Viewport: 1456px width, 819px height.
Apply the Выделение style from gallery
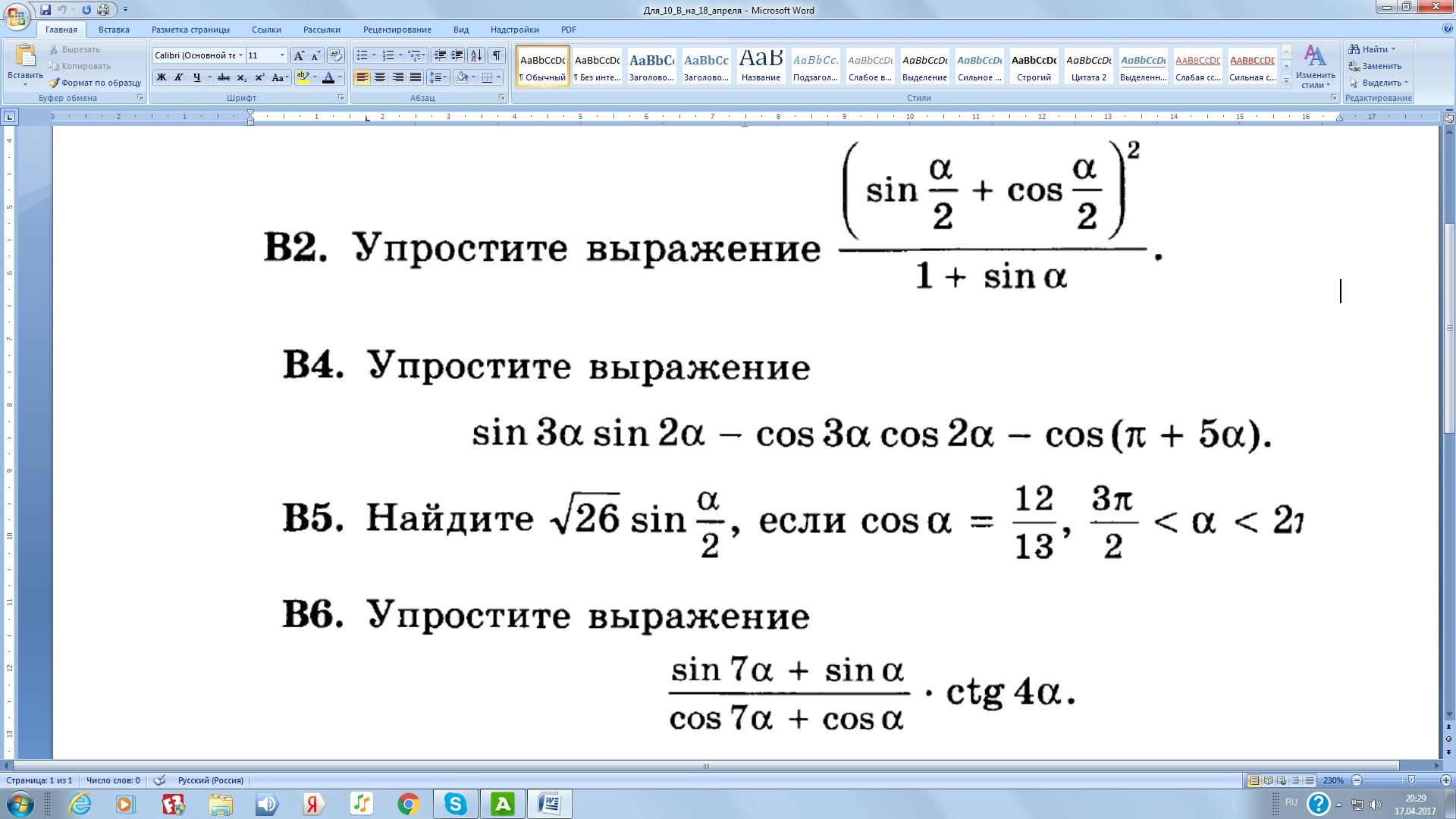tap(925, 66)
